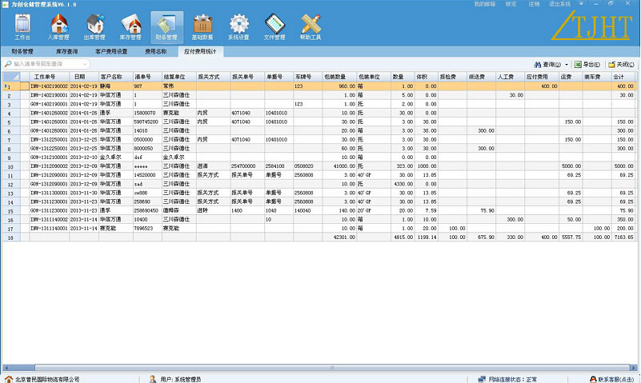
Task: Open 入库管理 inbound management icon
Action: 58,27
